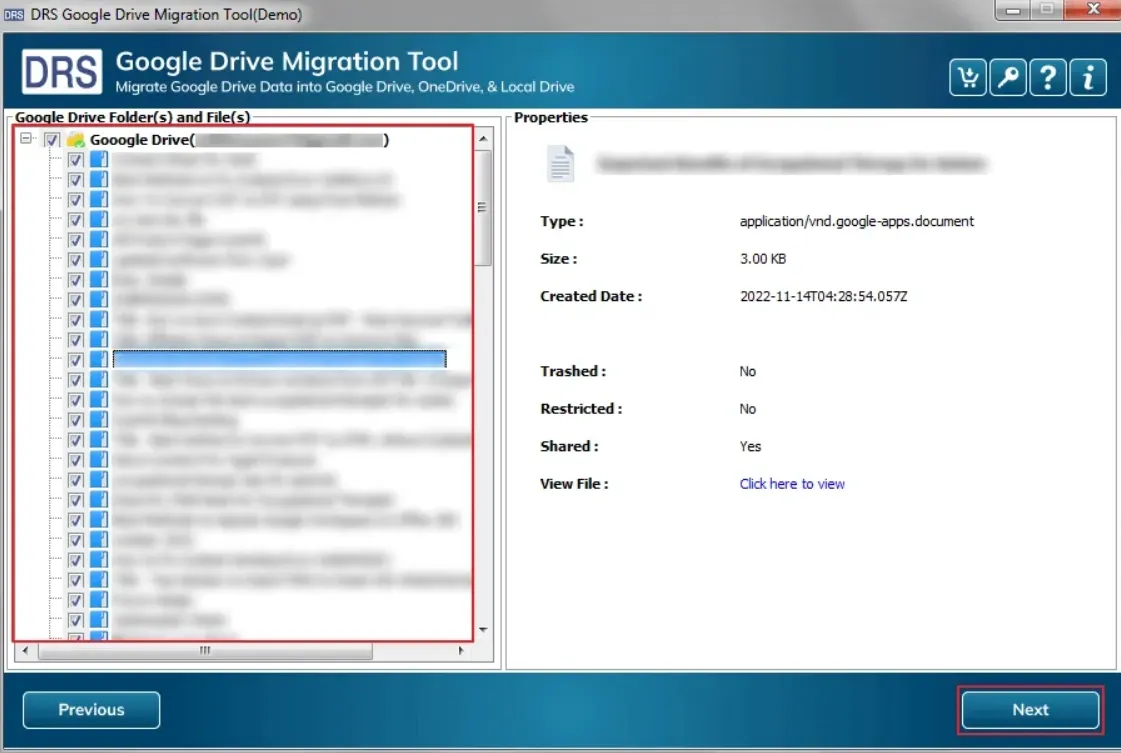Toggle checkbox of the highlighted file row
Image resolution: width=1121 pixels, height=753 pixels.
(75, 360)
